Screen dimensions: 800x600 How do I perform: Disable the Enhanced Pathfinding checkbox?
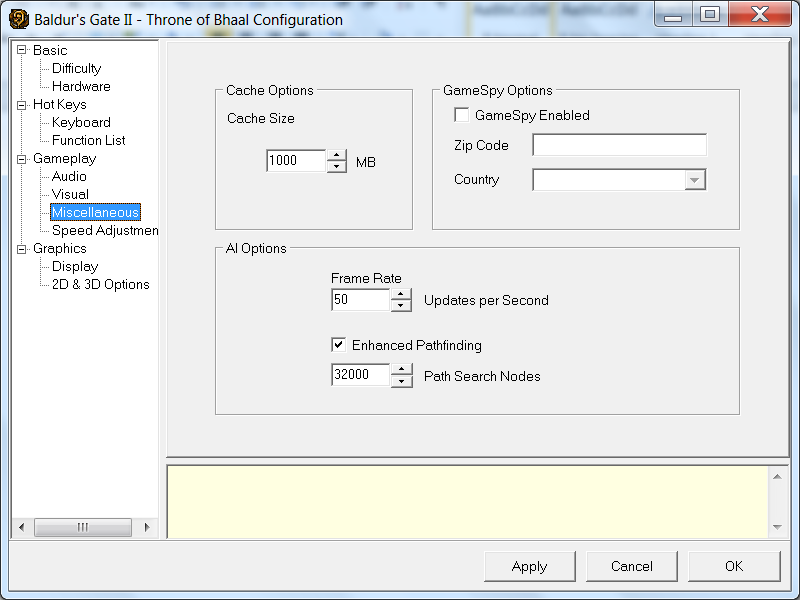339,345
